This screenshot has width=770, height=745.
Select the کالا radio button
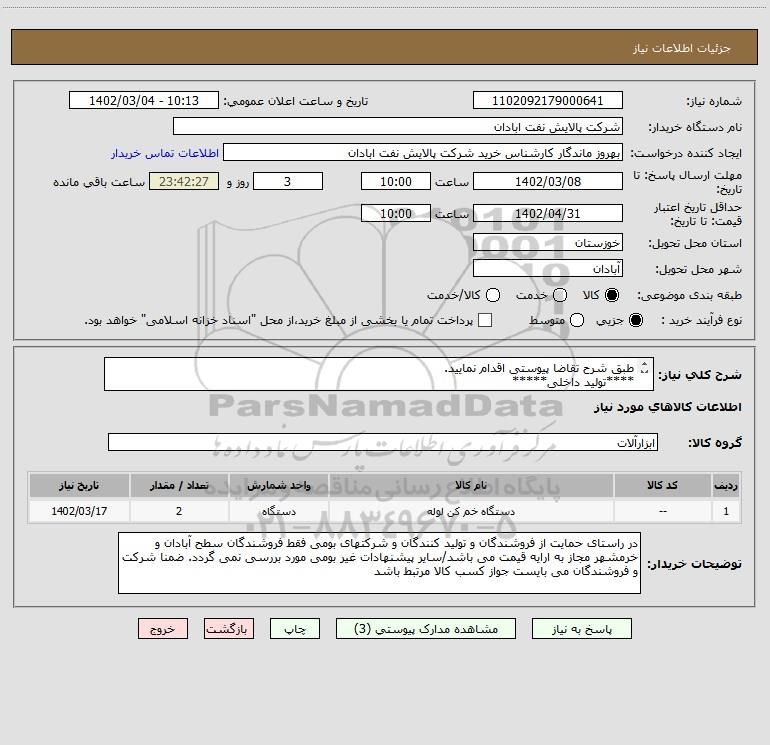pos(612,295)
